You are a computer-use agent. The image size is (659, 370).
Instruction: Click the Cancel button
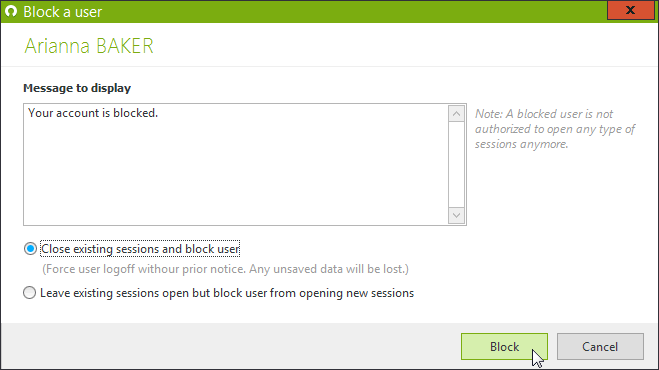tap(600, 347)
